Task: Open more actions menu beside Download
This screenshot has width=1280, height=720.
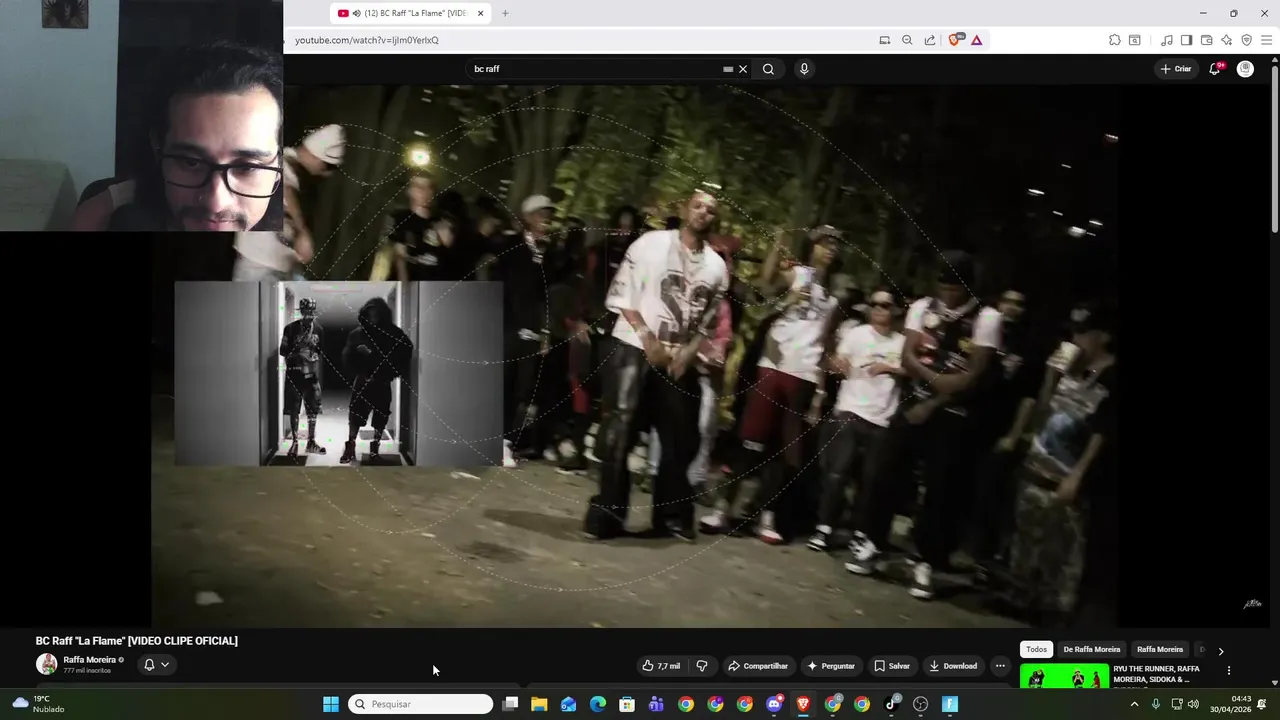Action: click(999, 666)
